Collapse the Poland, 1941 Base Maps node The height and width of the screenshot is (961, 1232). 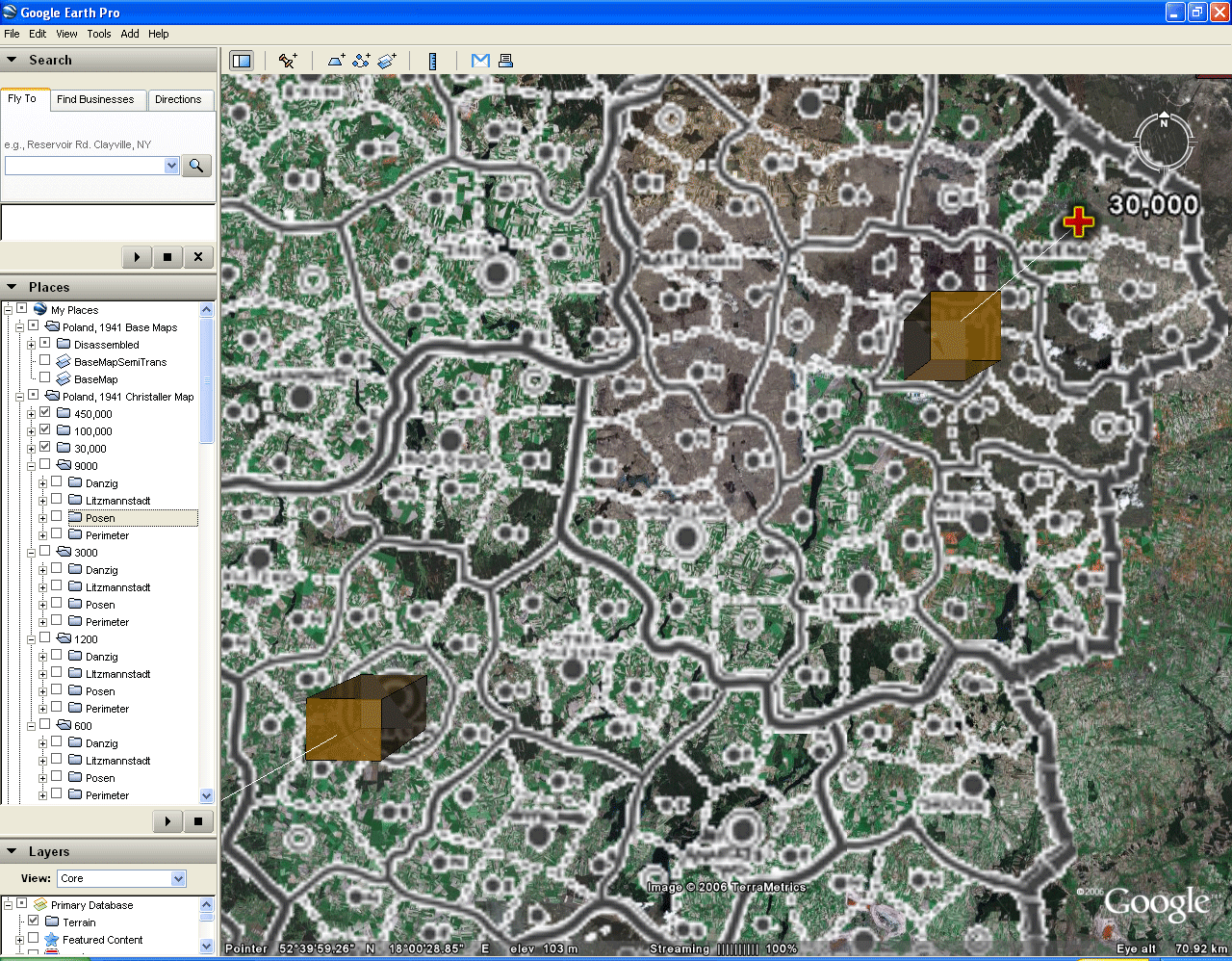click(x=19, y=327)
